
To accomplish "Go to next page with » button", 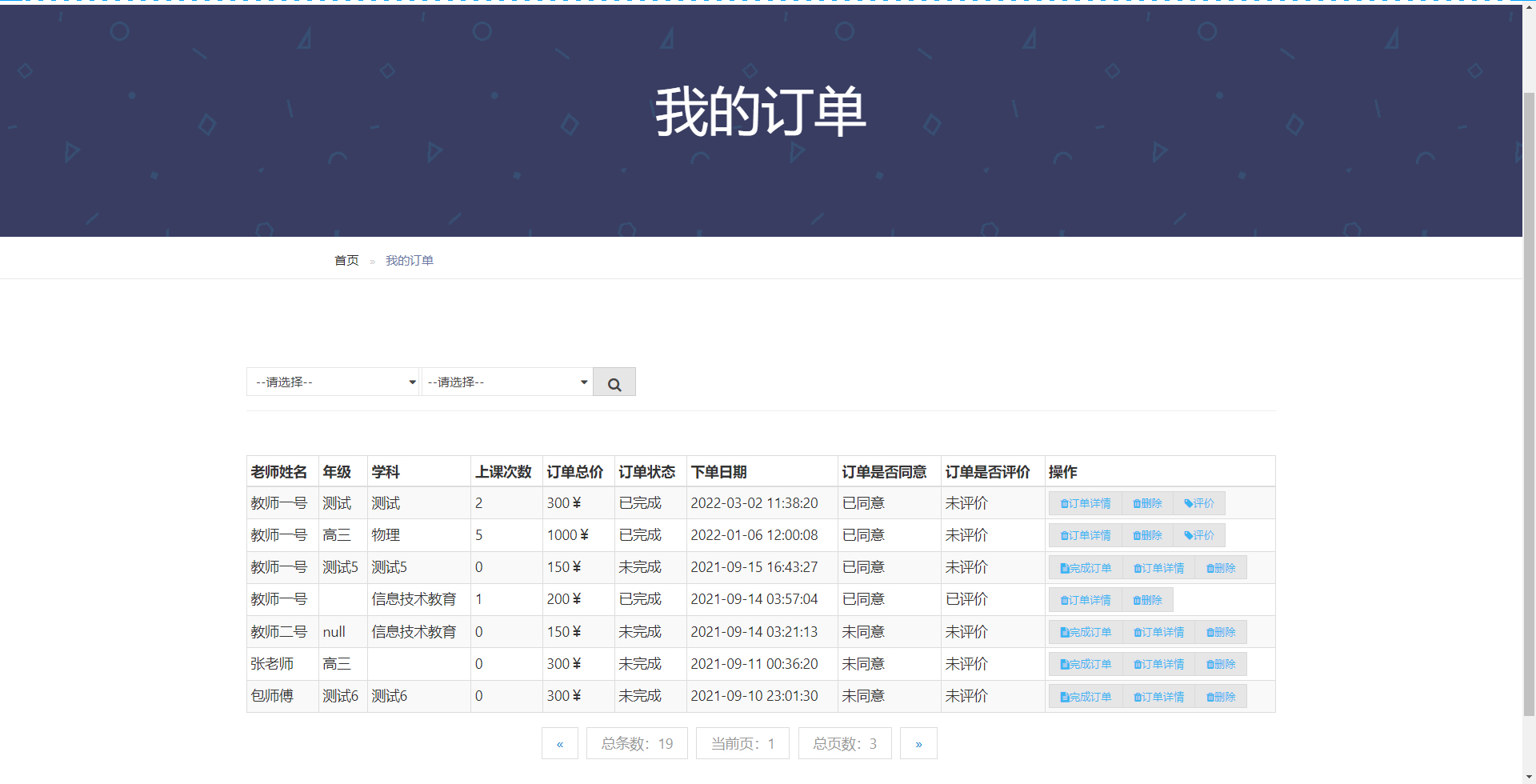I will point(918,742).
